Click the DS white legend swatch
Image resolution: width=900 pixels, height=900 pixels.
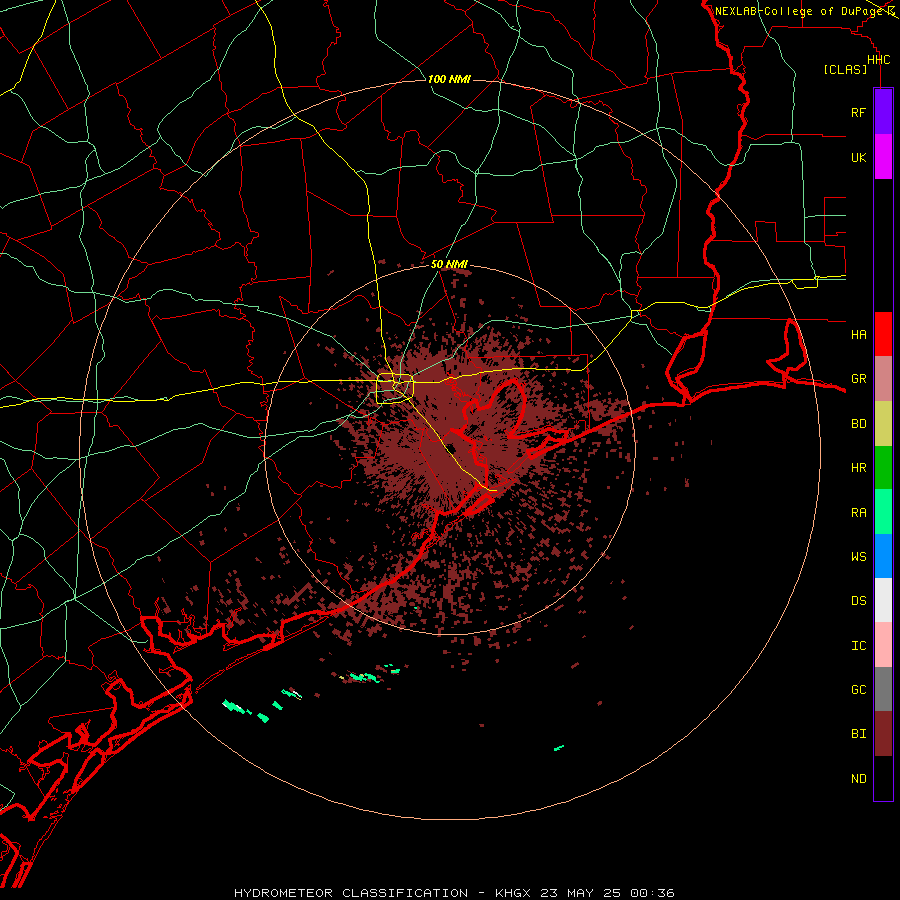(x=883, y=600)
